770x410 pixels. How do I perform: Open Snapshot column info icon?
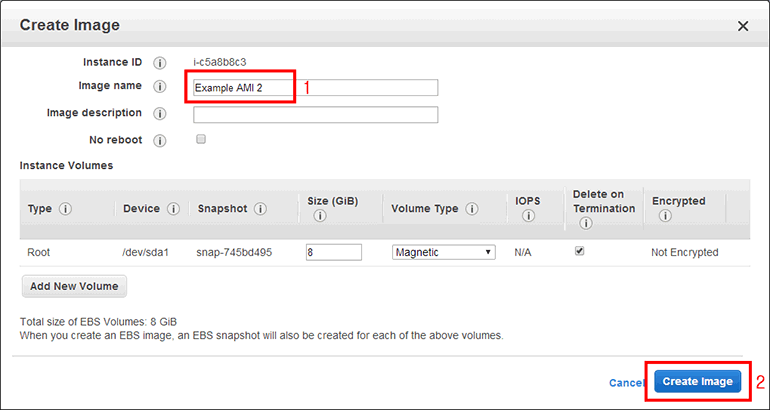pyautogui.click(x=260, y=209)
